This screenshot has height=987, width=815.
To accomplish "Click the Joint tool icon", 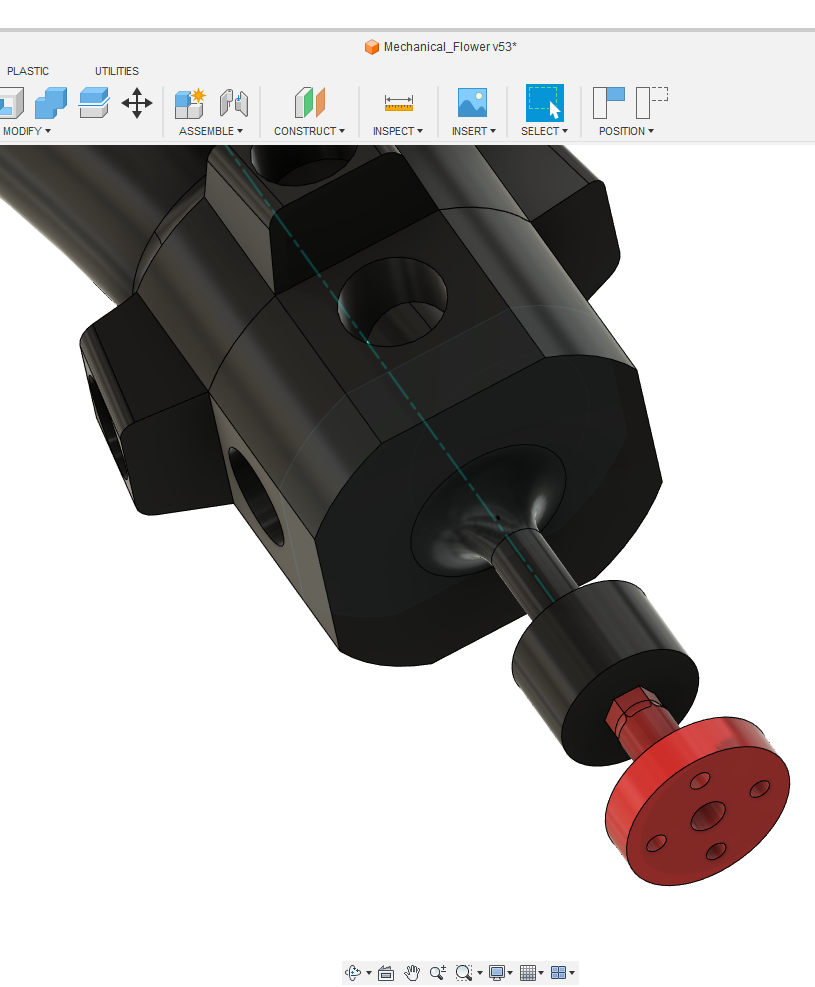I will (x=233, y=103).
